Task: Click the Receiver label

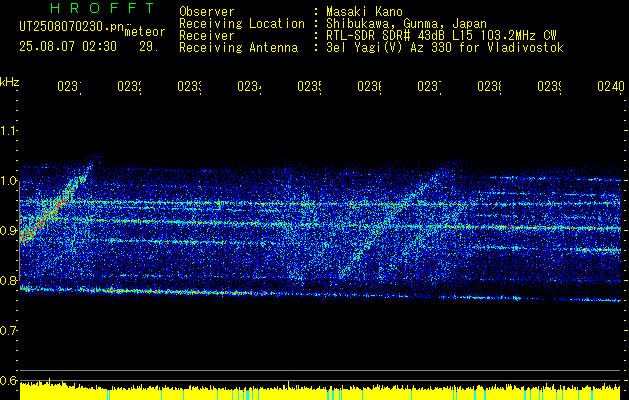Action: [207, 36]
